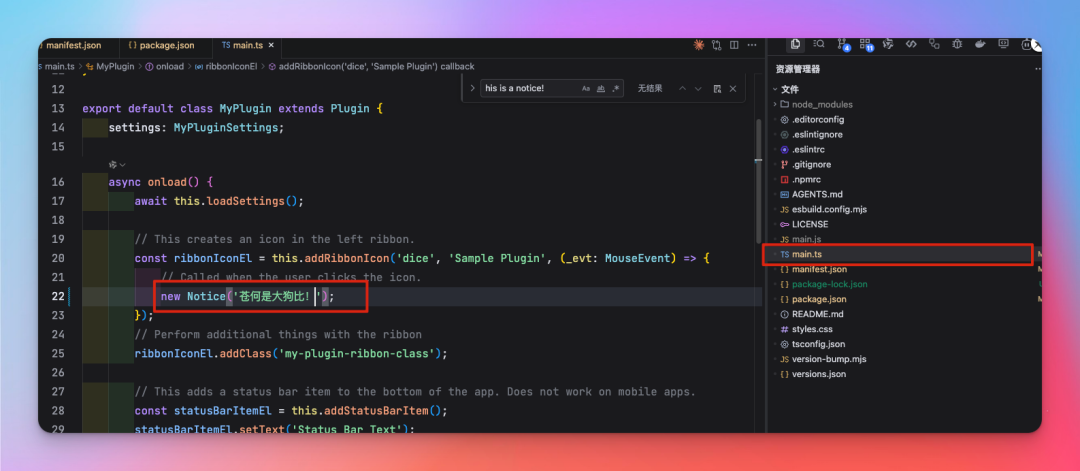Click the orange starburst icon in editor toolbar
Viewport: 1080px width, 471px height.
coord(698,45)
